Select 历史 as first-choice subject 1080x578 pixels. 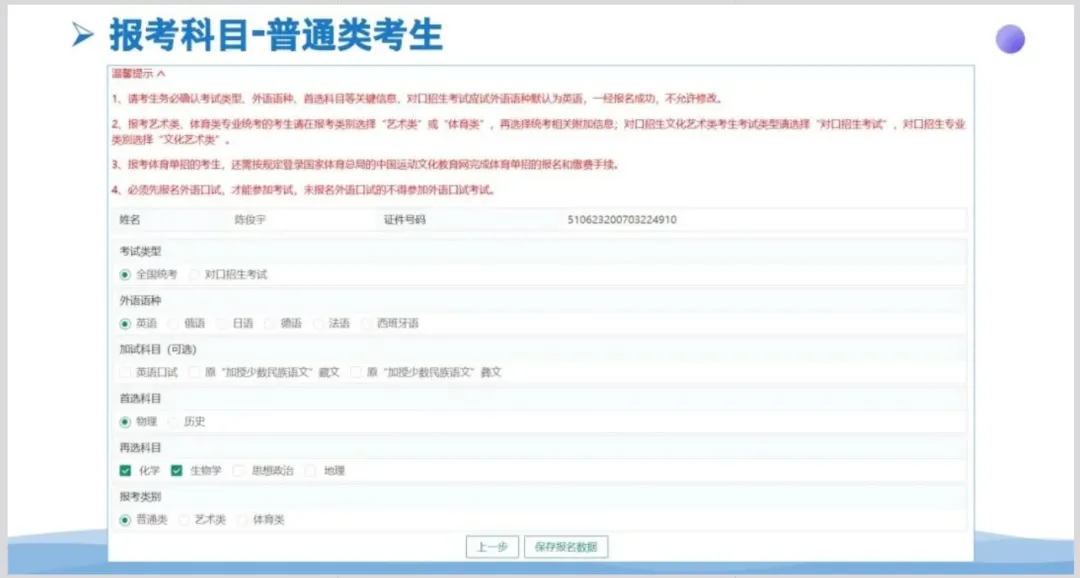tap(174, 422)
